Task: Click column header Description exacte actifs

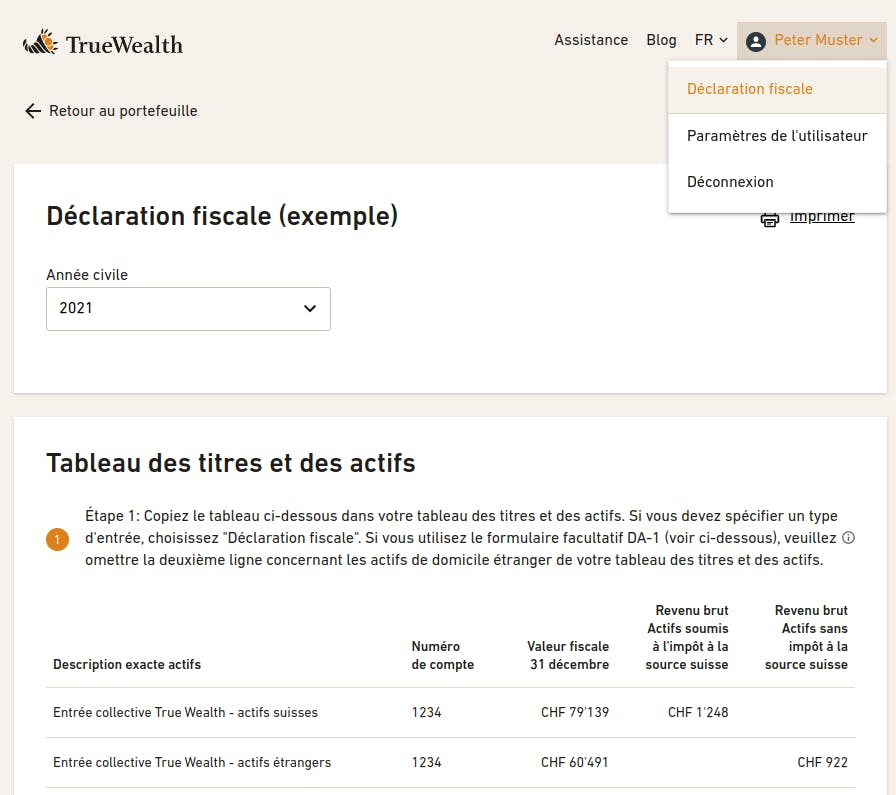Action: pyautogui.click(x=127, y=664)
